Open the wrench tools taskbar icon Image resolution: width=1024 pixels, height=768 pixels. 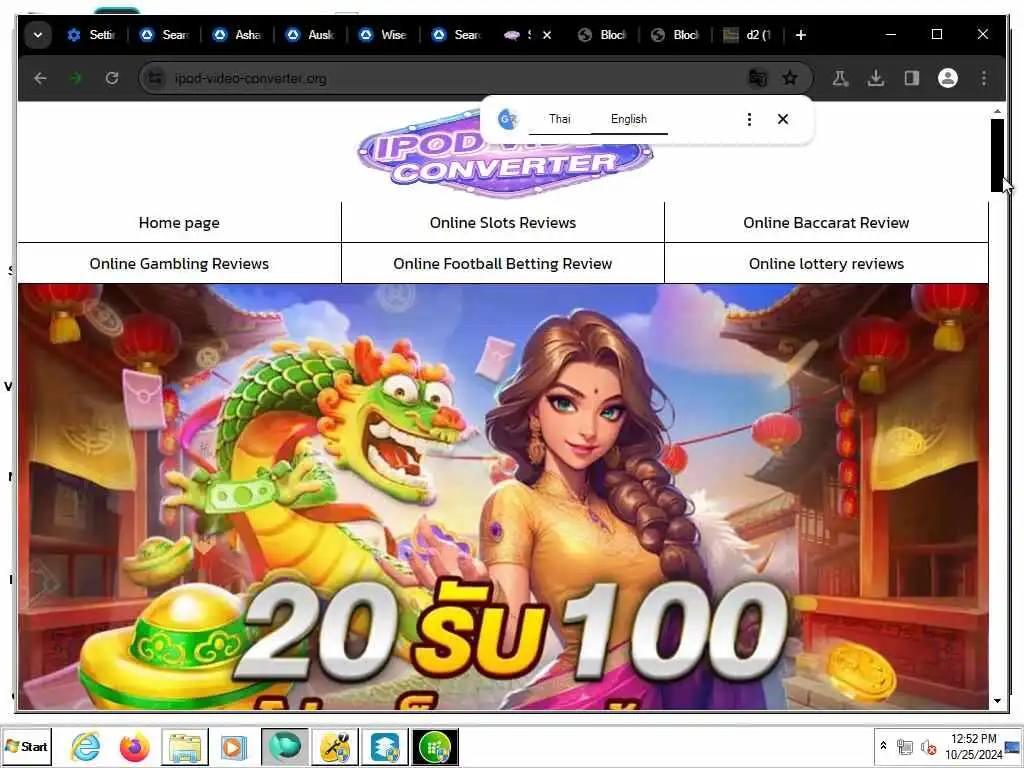(x=335, y=746)
